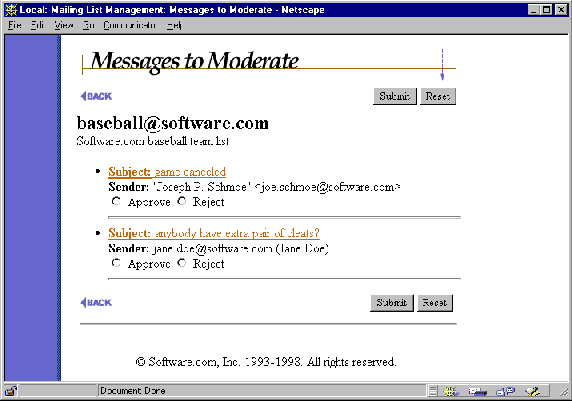This screenshot has width=572, height=401.
Task: Close the Netscape window
Action: [x=561, y=10]
